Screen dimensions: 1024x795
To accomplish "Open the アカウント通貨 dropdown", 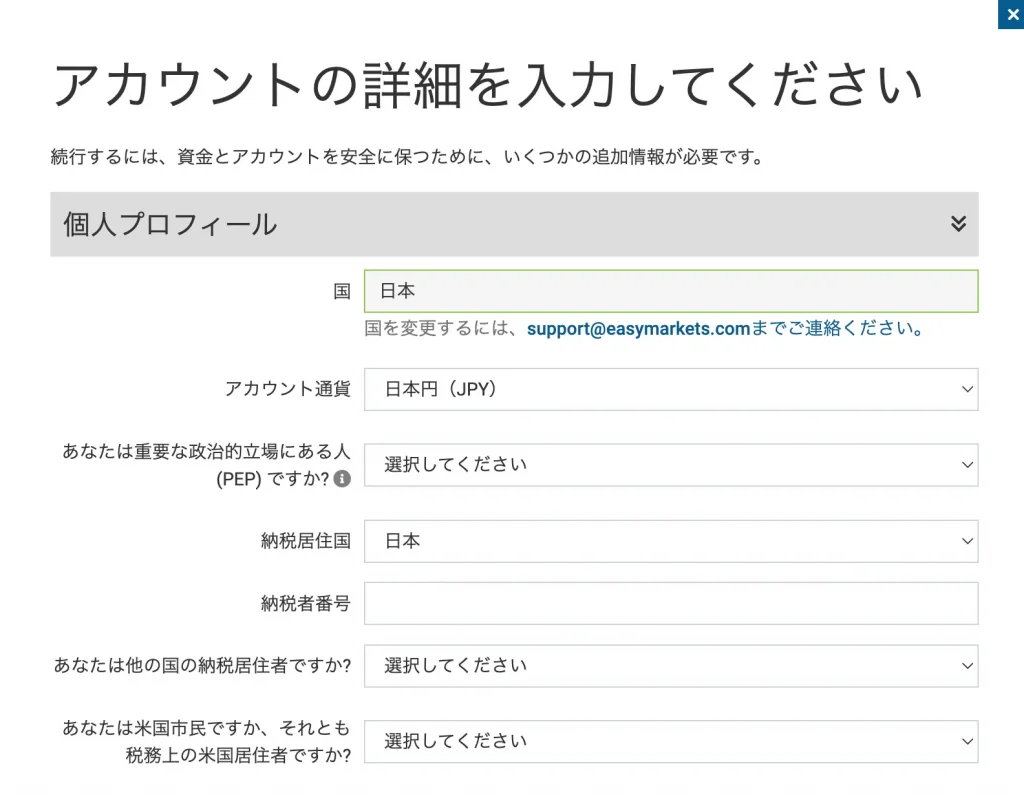I will [x=671, y=389].
